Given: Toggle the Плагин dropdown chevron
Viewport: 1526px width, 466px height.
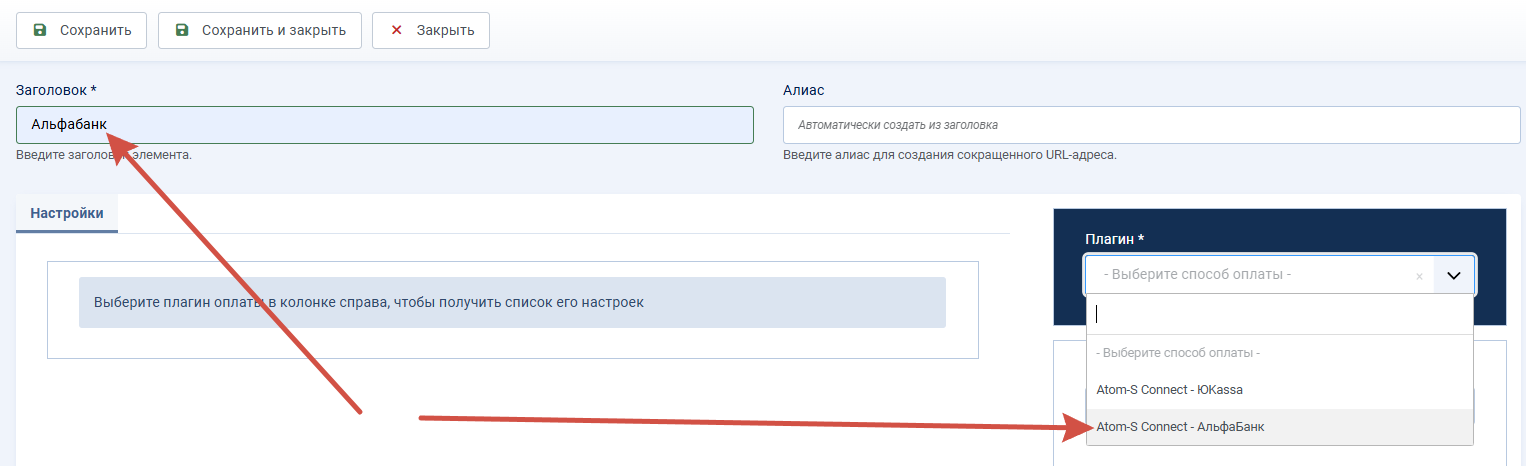Looking at the screenshot, I should (x=1454, y=274).
